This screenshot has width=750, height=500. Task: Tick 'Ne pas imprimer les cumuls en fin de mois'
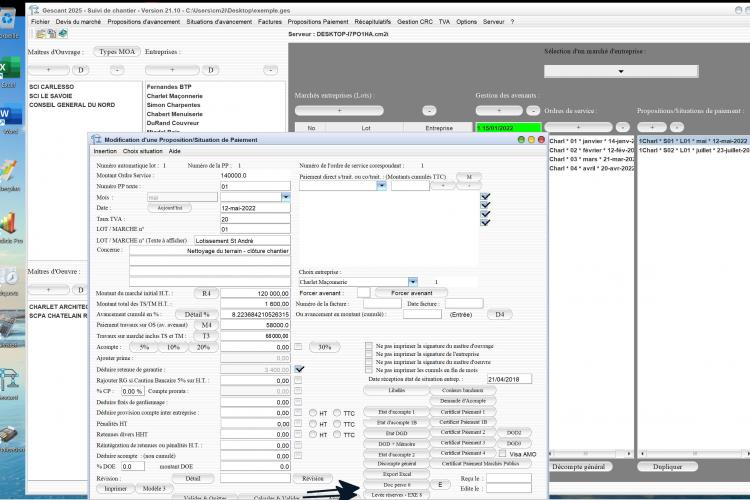(x=369, y=370)
